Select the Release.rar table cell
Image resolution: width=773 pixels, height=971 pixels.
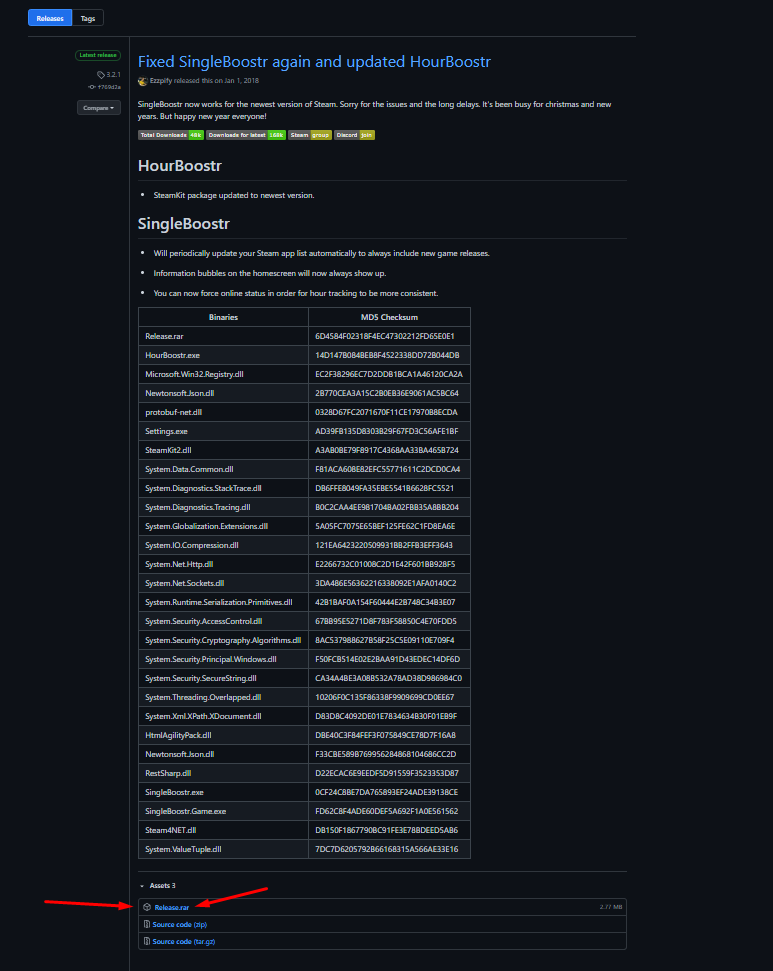point(224,336)
